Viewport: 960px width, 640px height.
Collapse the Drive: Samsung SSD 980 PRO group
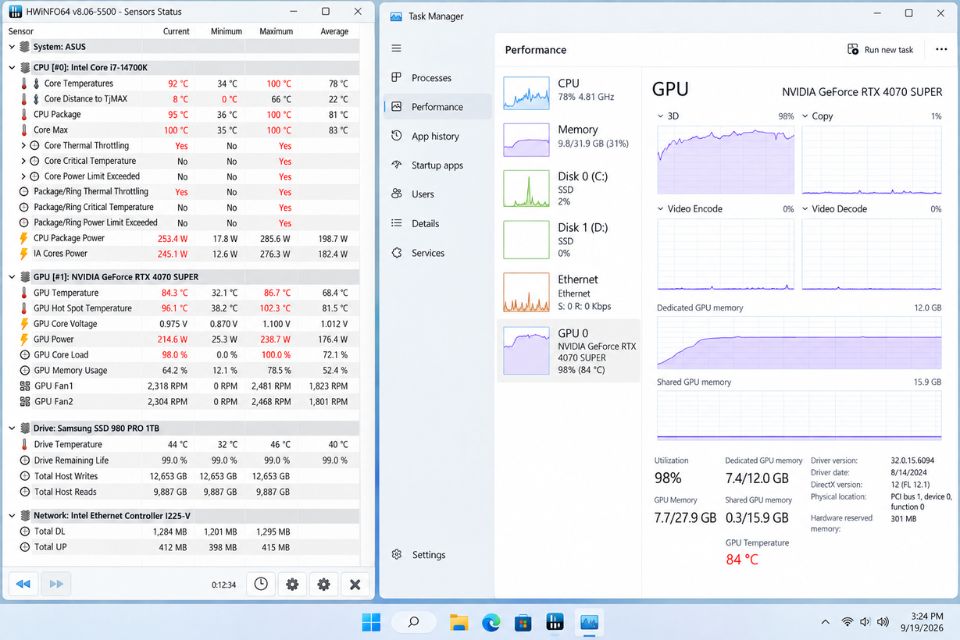click(12, 428)
